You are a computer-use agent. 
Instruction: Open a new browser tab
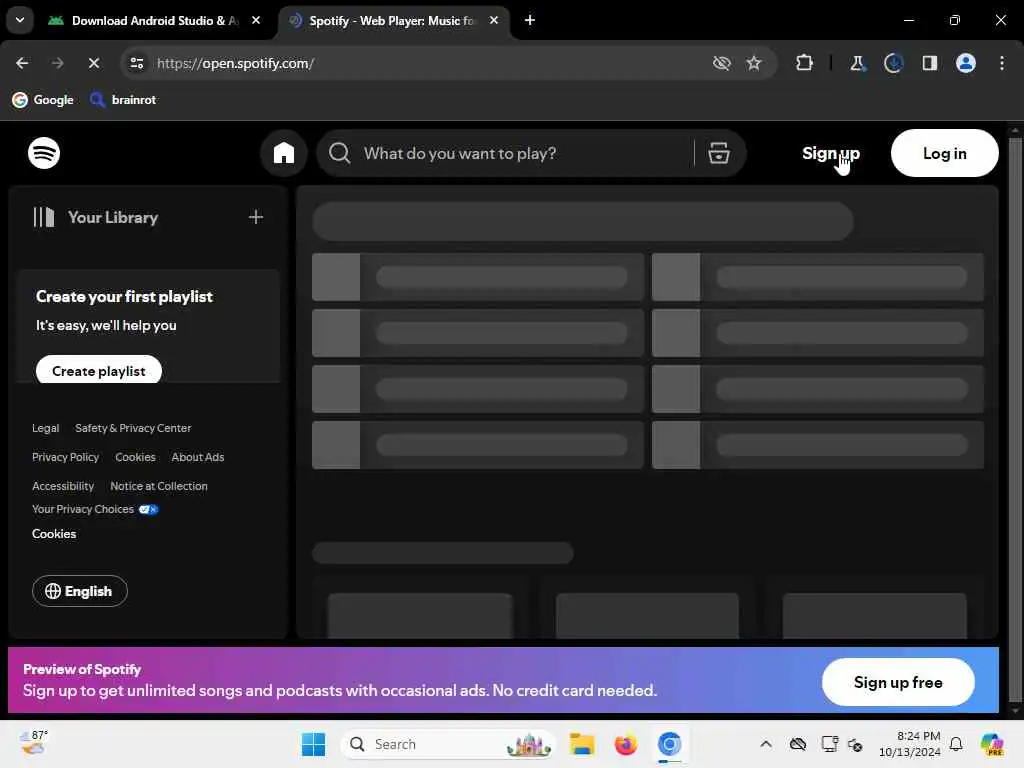point(530,20)
